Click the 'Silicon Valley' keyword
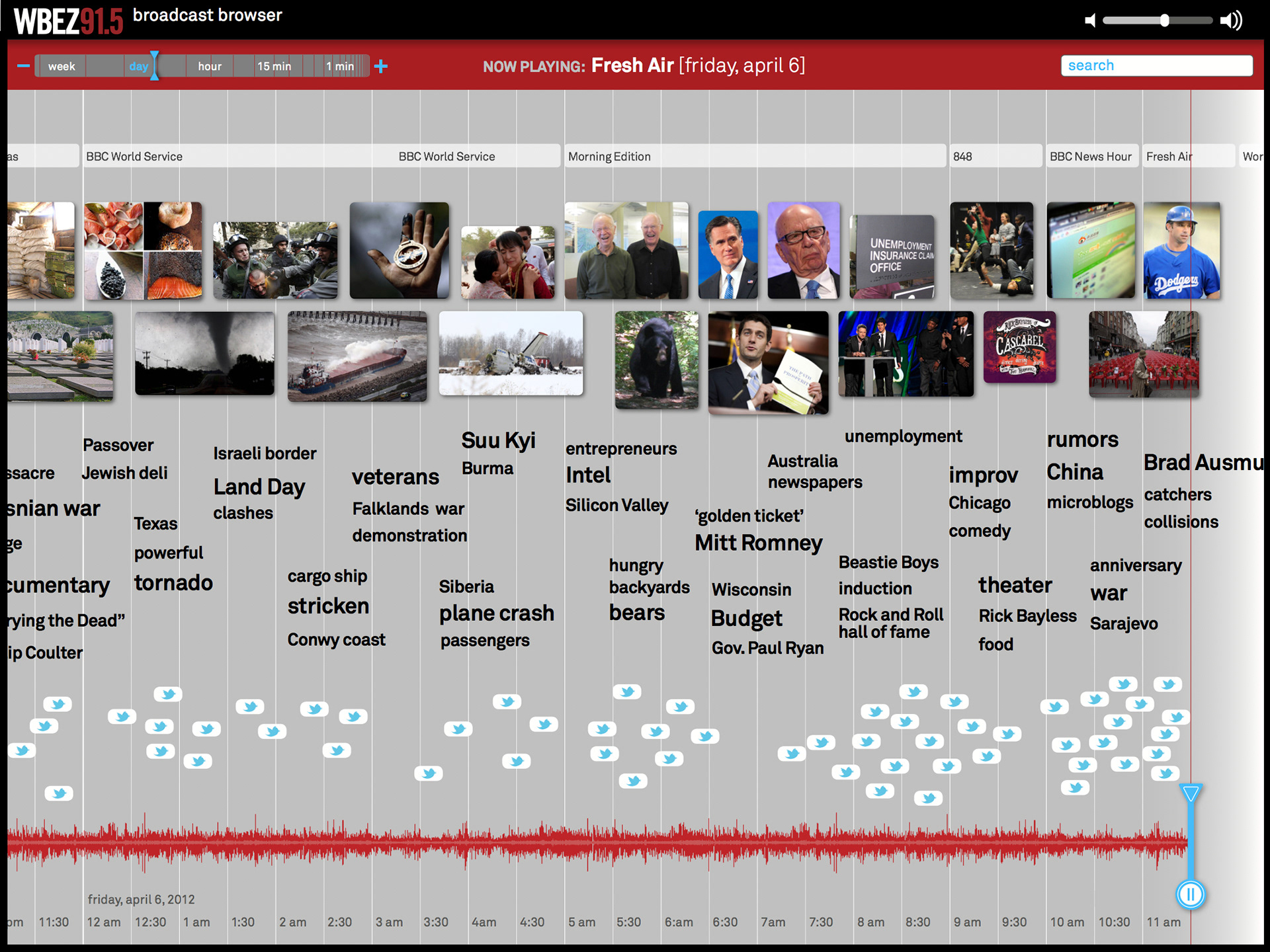 point(617,506)
